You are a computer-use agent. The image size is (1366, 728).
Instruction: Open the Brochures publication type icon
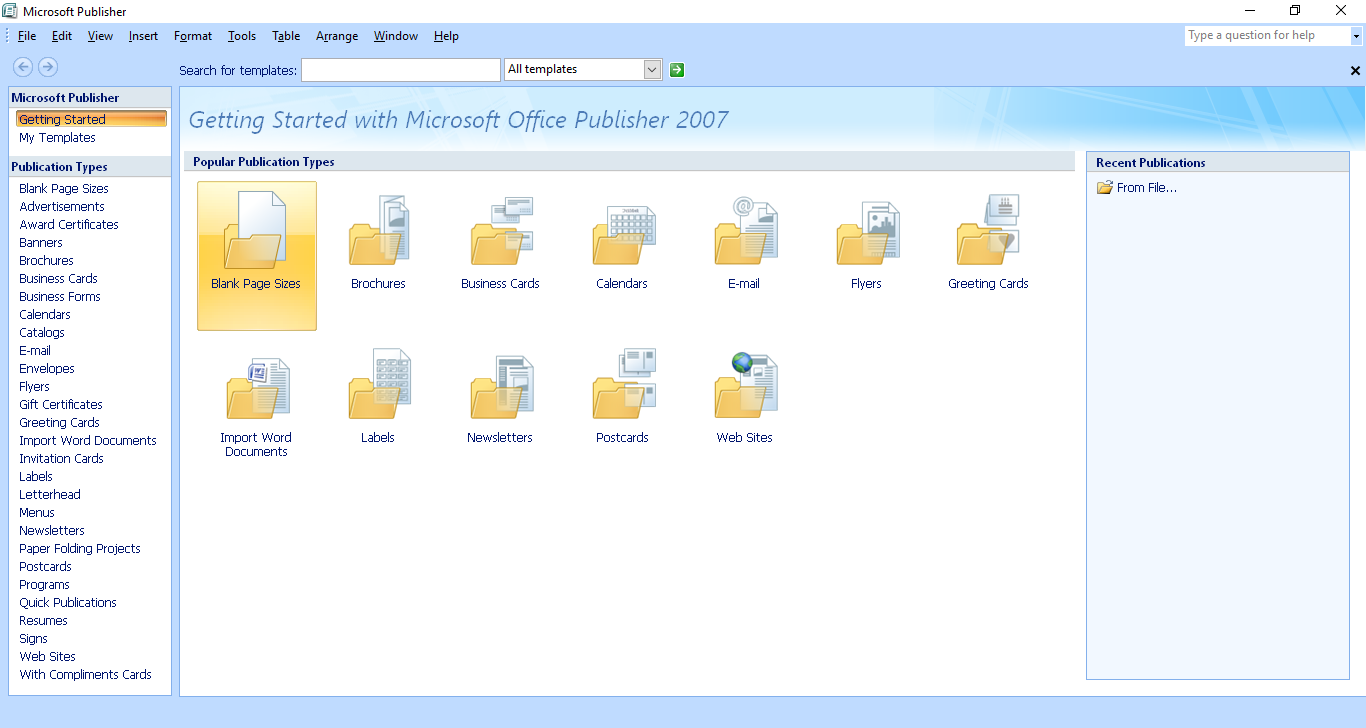click(x=378, y=232)
